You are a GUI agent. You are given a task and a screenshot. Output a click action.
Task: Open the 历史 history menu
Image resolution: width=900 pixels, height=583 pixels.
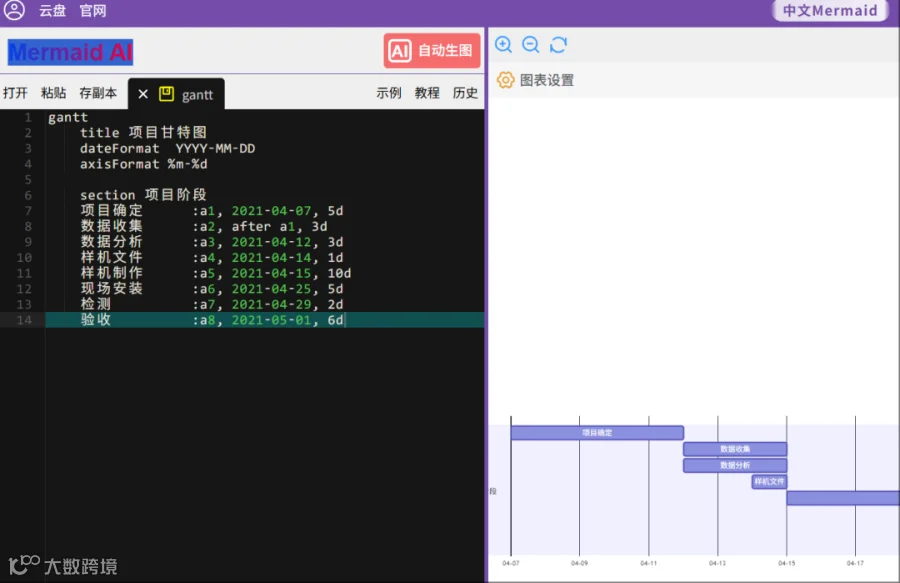point(465,93)
